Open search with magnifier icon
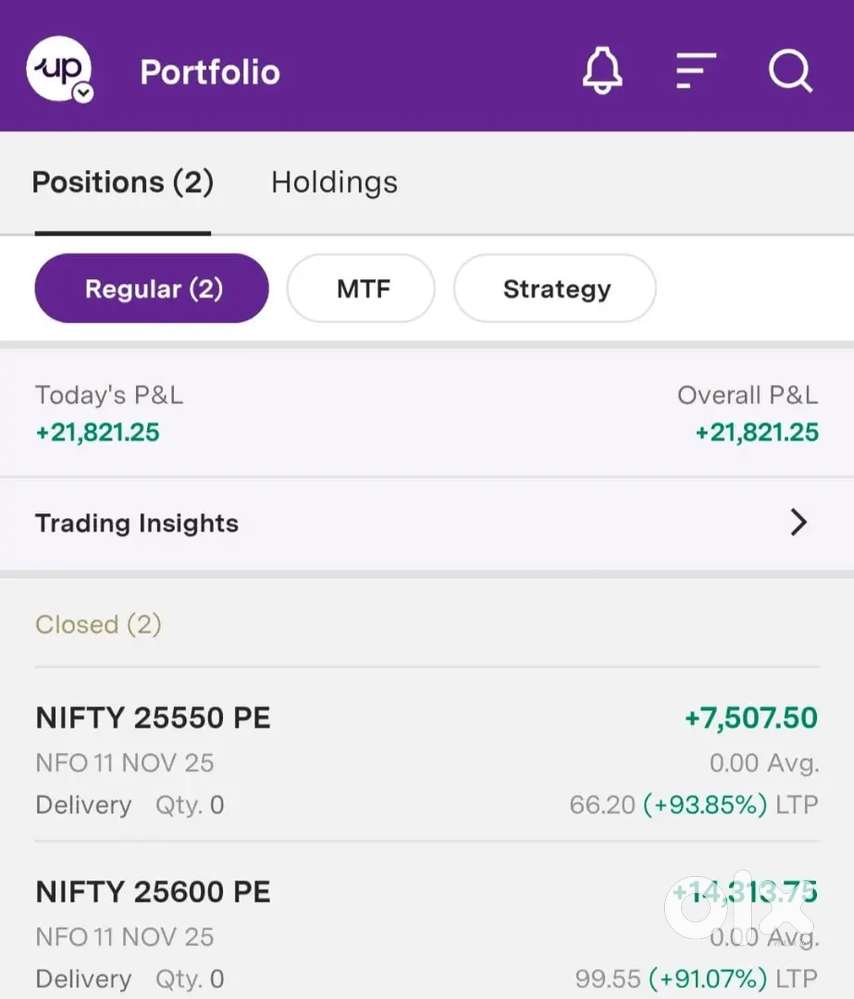This screenshot has height=999, width=854. (790, 72)
